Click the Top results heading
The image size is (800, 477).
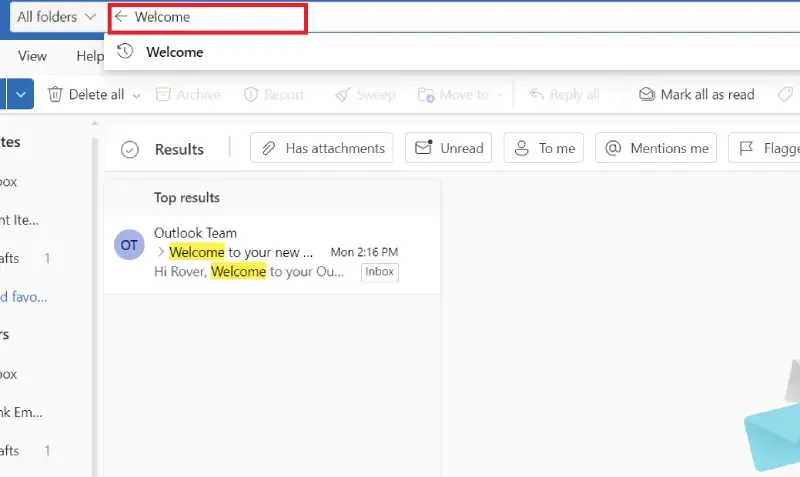(187, 198)
